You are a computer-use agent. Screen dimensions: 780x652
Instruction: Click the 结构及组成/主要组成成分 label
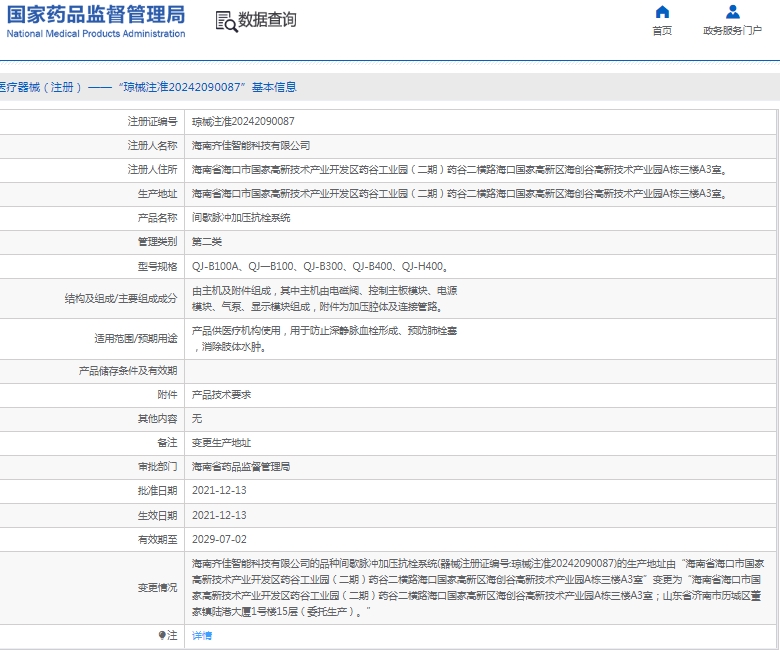point(121,299)
